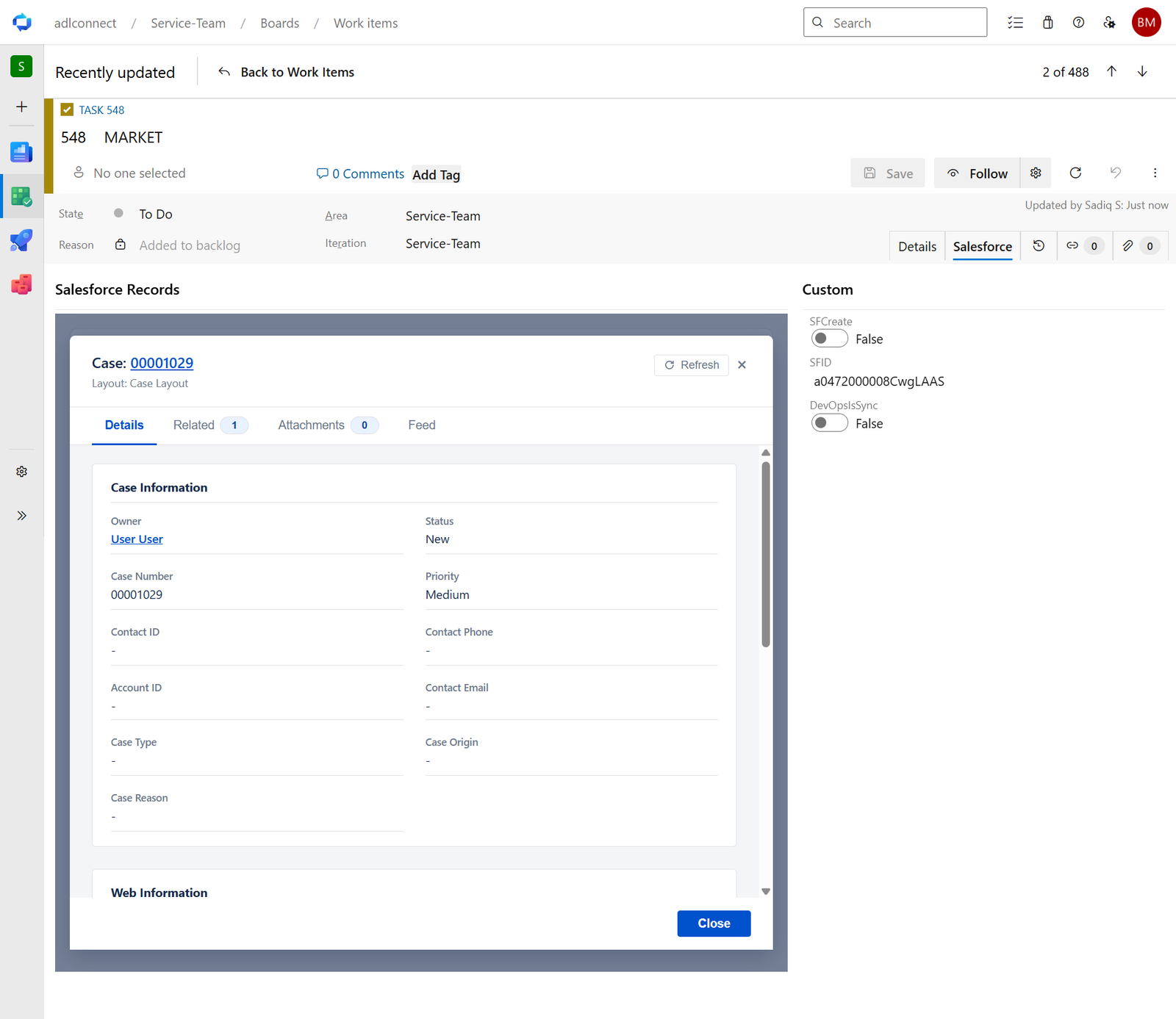Toggle the SFCreate switch
The image size is (1176, 1019).
(829, 339)
